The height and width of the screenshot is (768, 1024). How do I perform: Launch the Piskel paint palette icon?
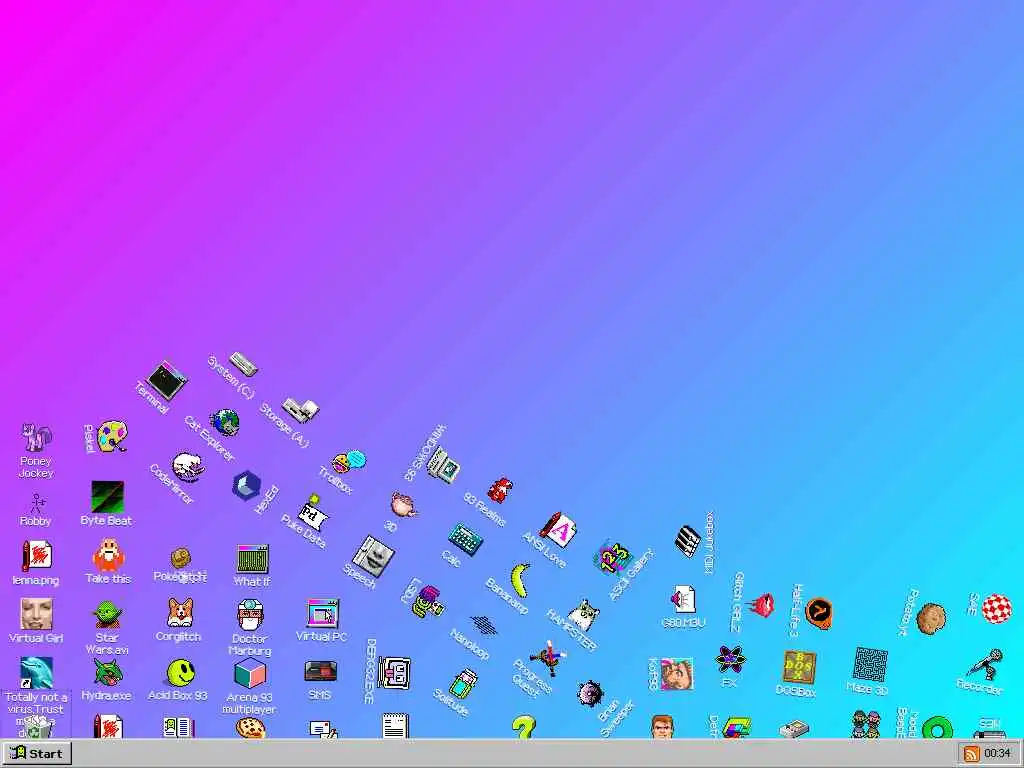[x=112, y=436]
